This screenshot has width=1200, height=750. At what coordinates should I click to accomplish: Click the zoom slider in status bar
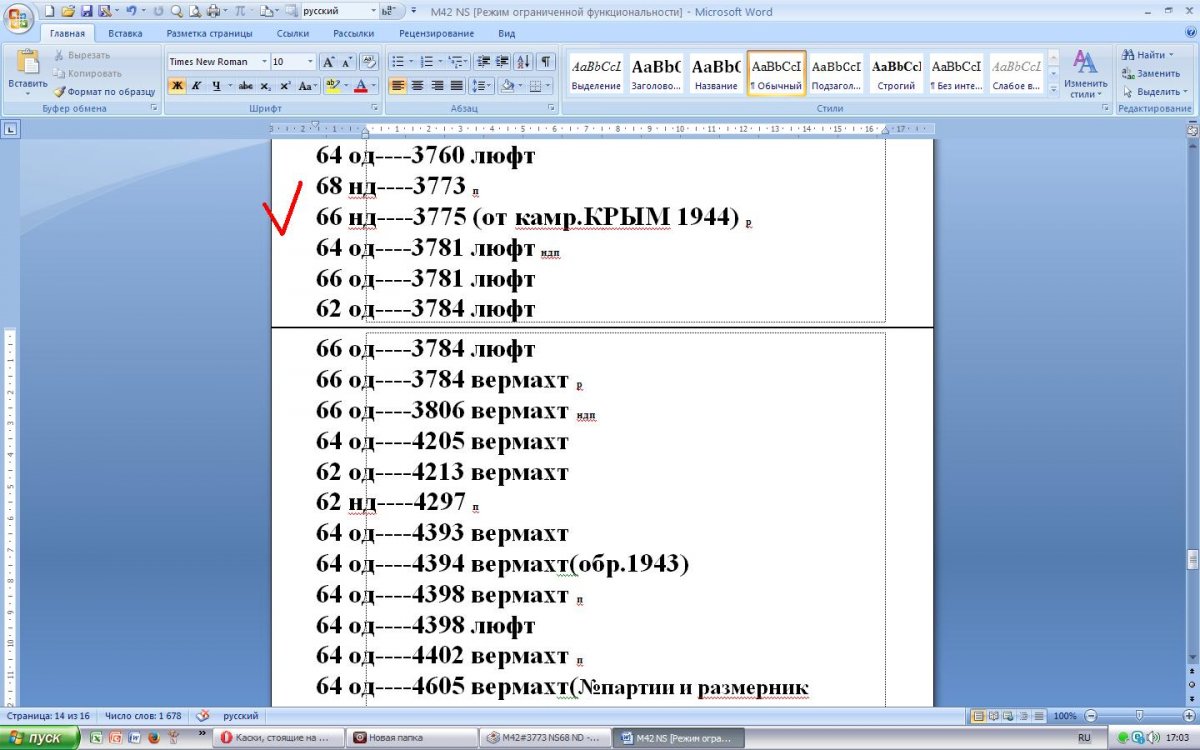point(1139,716)
